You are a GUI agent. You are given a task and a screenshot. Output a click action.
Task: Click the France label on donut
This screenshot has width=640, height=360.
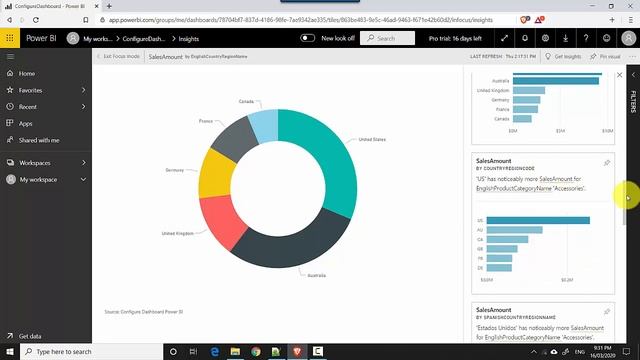pos(206,121)
